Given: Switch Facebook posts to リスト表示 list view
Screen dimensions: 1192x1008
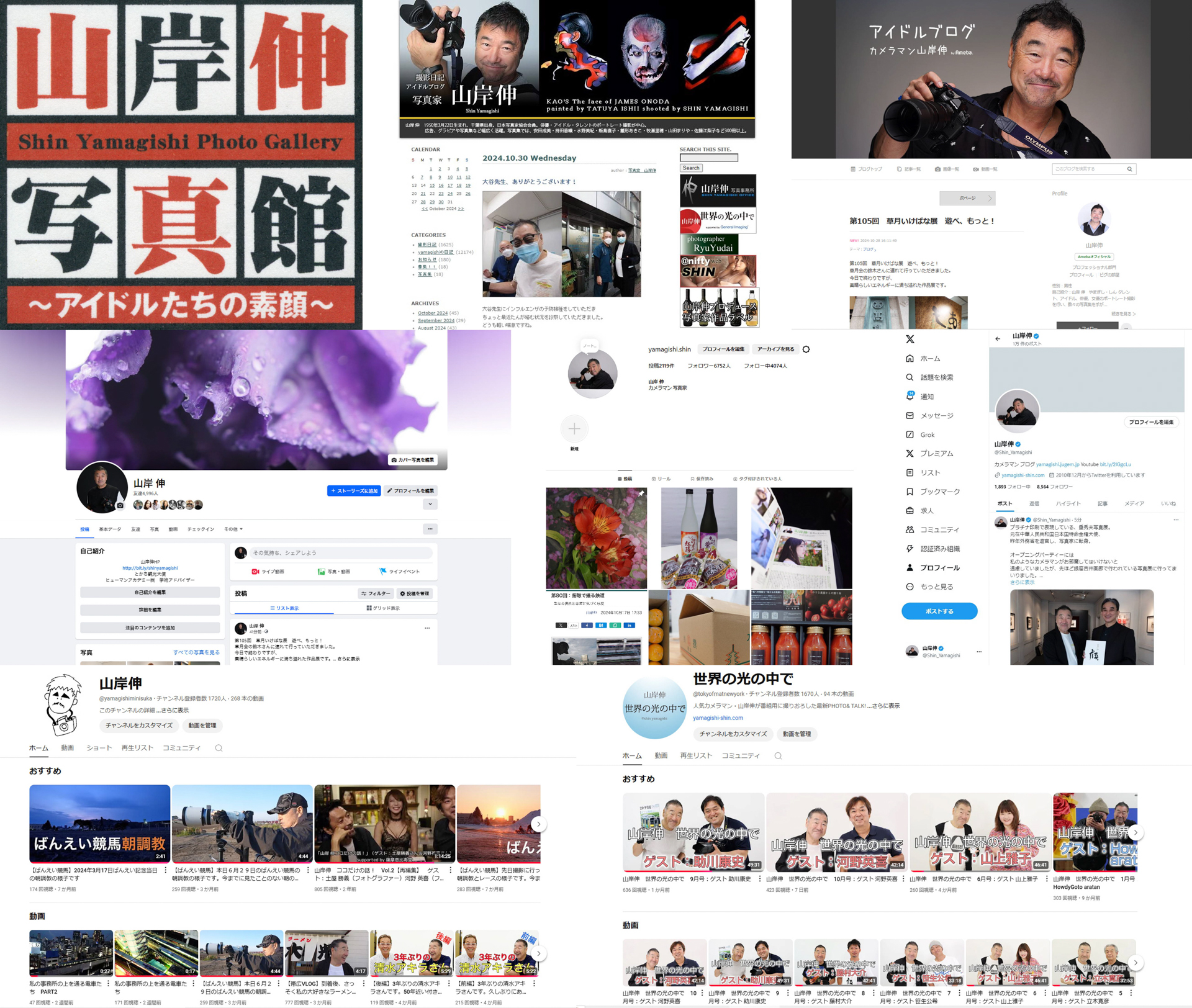Looking at the screenshot, I should click(284, 608).
